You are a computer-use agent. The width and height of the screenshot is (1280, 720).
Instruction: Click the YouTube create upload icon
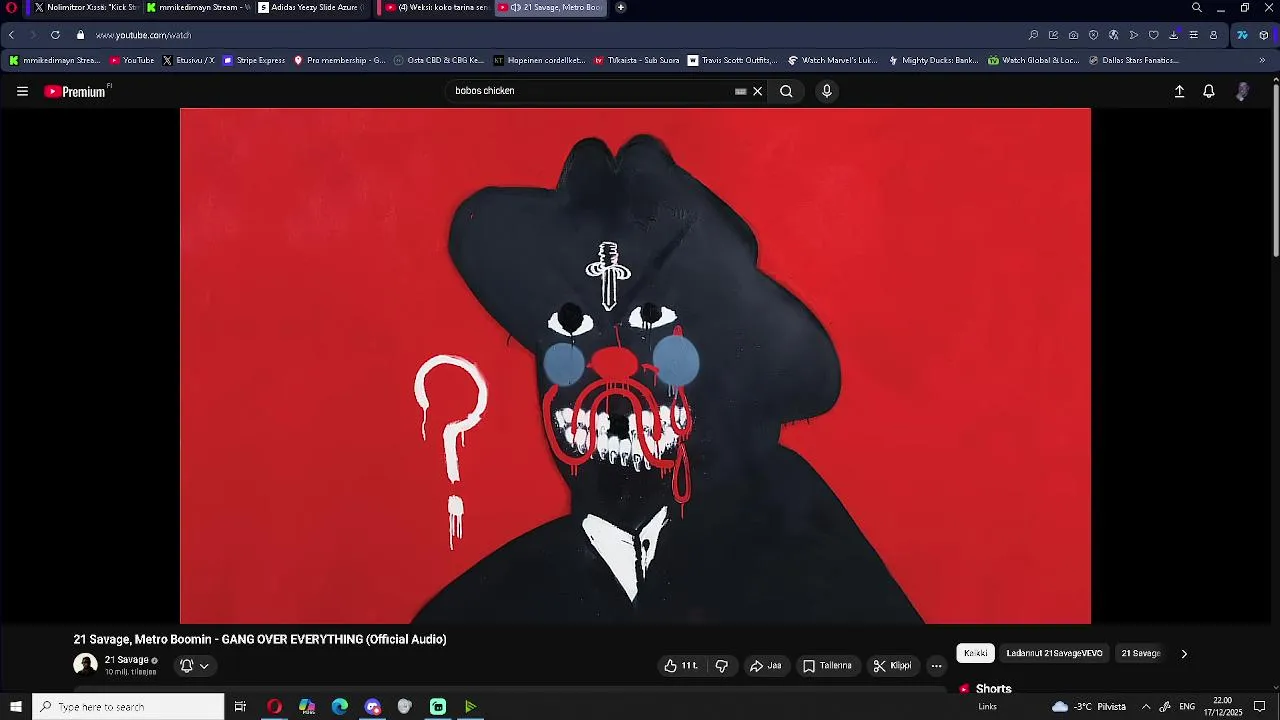click(x=1179, y=91)
